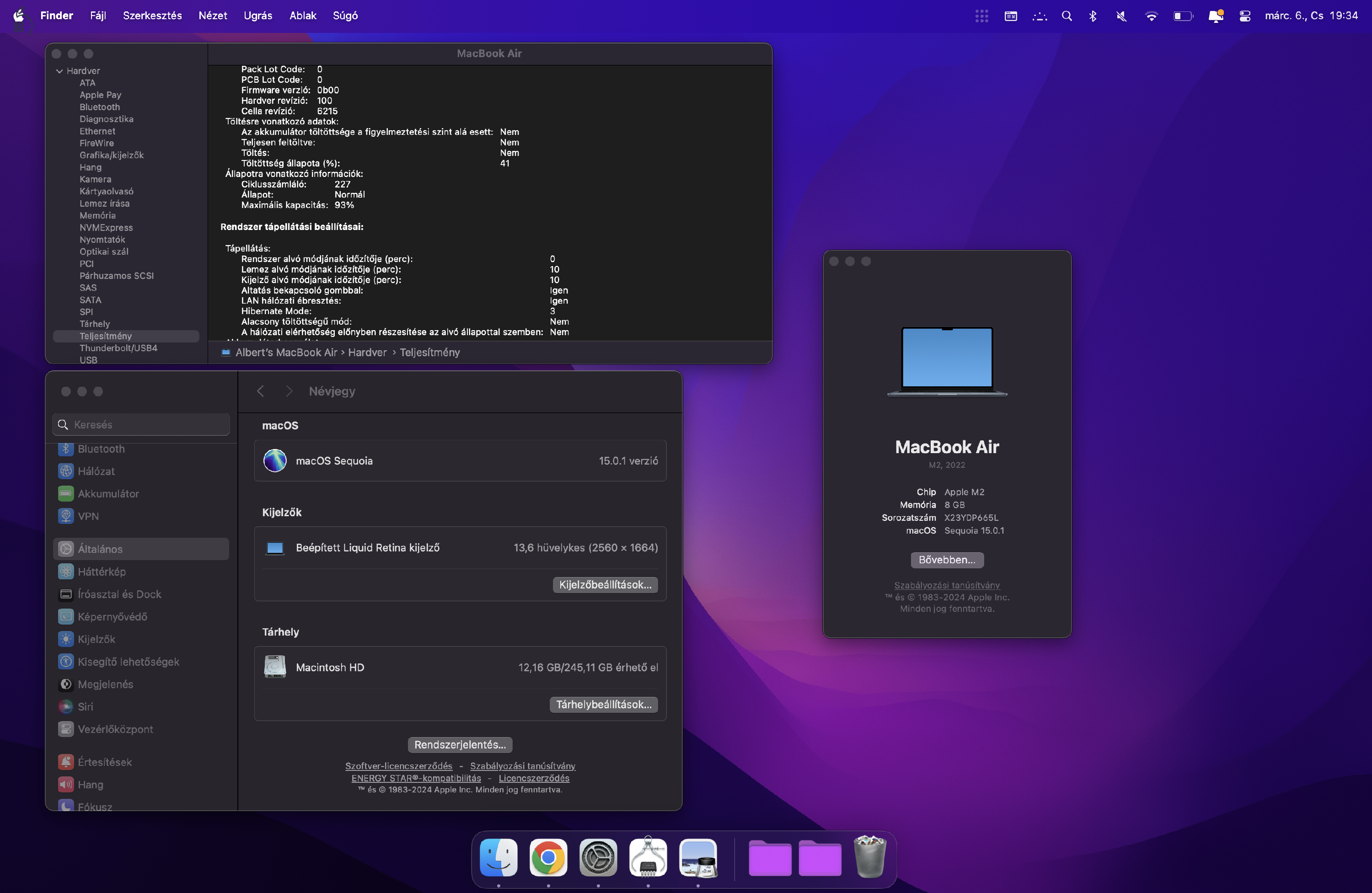Open Preview app from the Dock
Image resolution: width=1372 pixels, height=893 pixels.
pos(698,857)
